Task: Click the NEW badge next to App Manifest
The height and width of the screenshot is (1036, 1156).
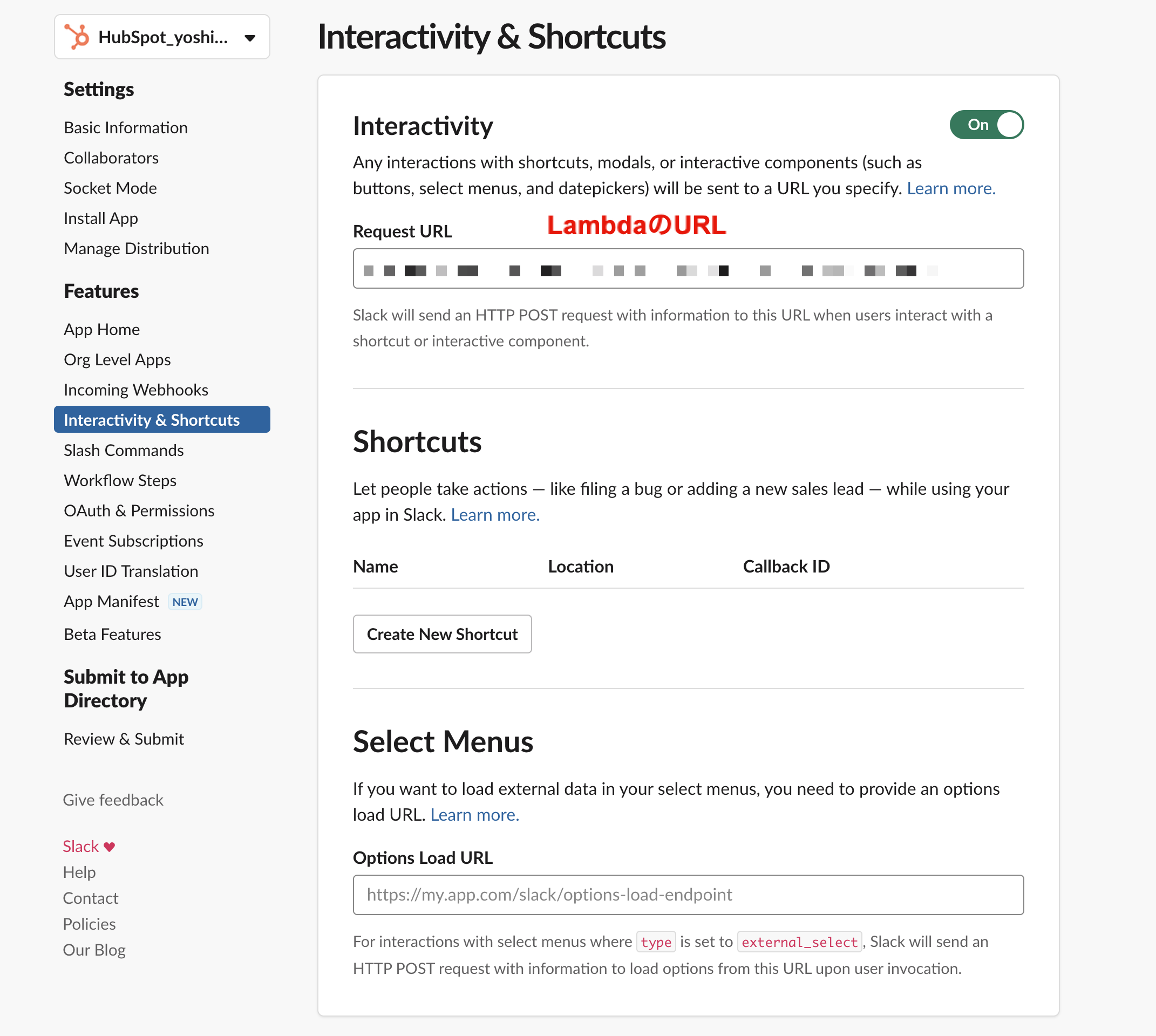Action: click(x=185, y=602)
